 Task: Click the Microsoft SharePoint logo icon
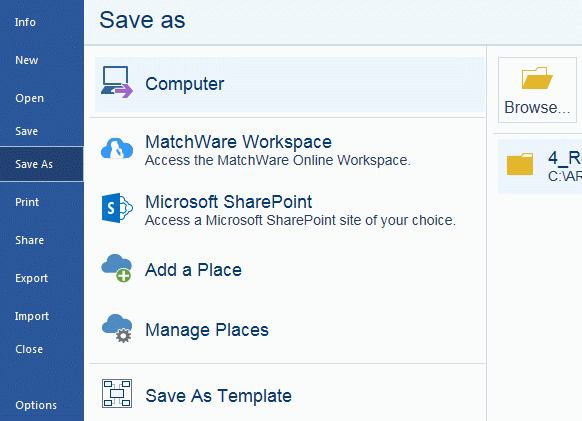coord(117,208)
